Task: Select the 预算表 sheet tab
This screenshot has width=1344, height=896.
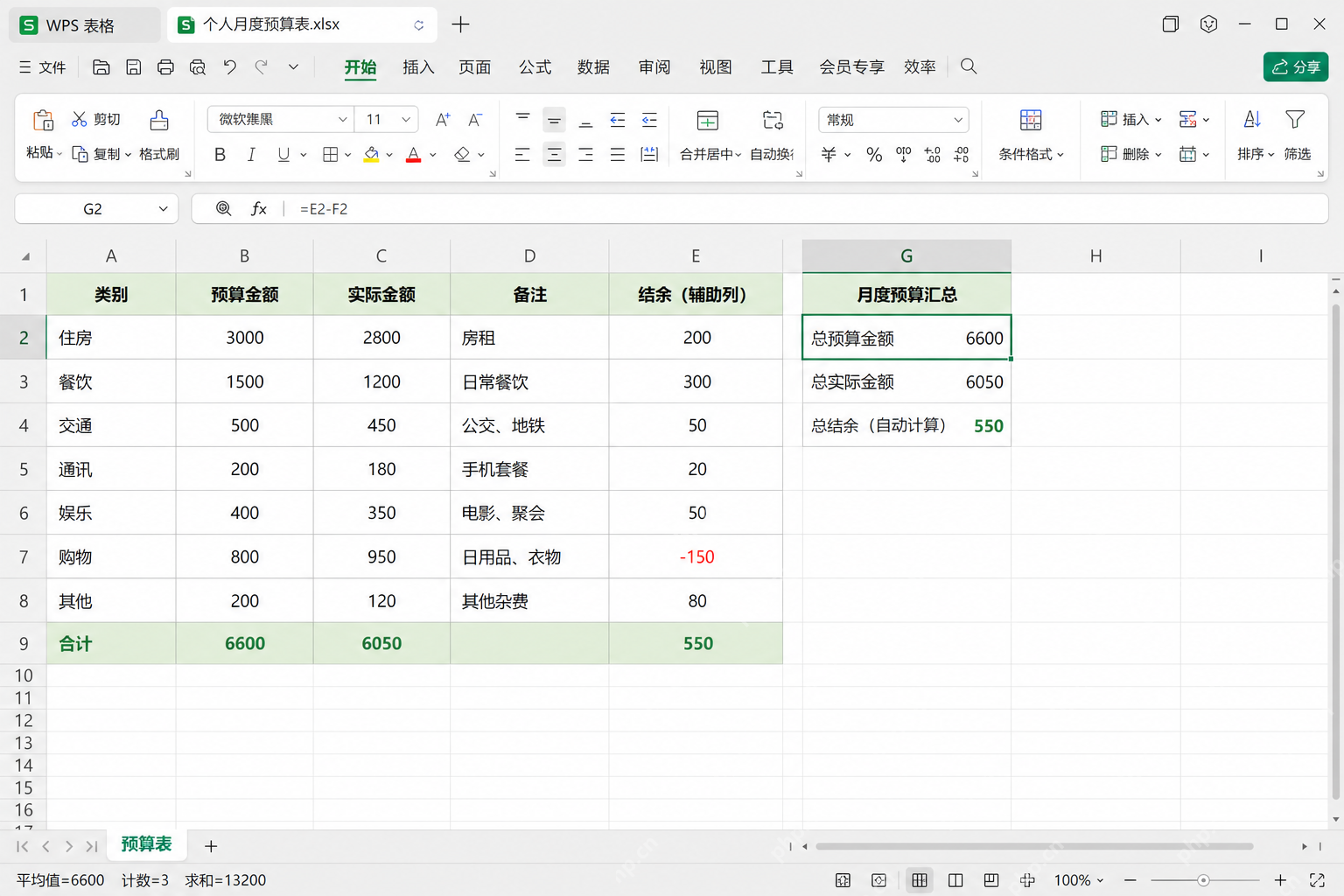Action: pyautogui.click(x=146, y=844)
